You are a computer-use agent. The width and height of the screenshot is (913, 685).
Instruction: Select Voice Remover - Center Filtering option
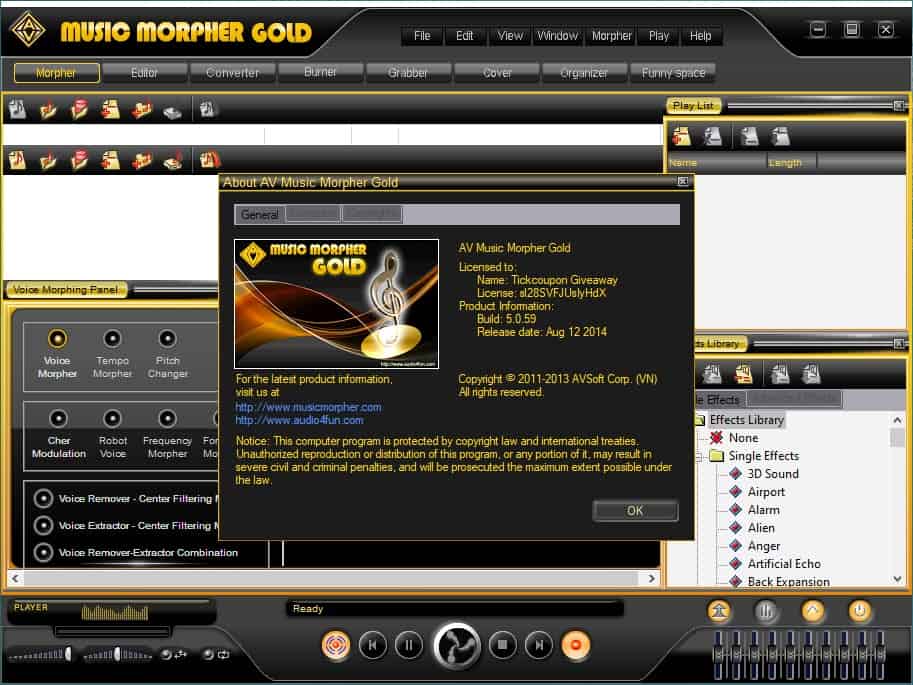click(x=43, y=499)
